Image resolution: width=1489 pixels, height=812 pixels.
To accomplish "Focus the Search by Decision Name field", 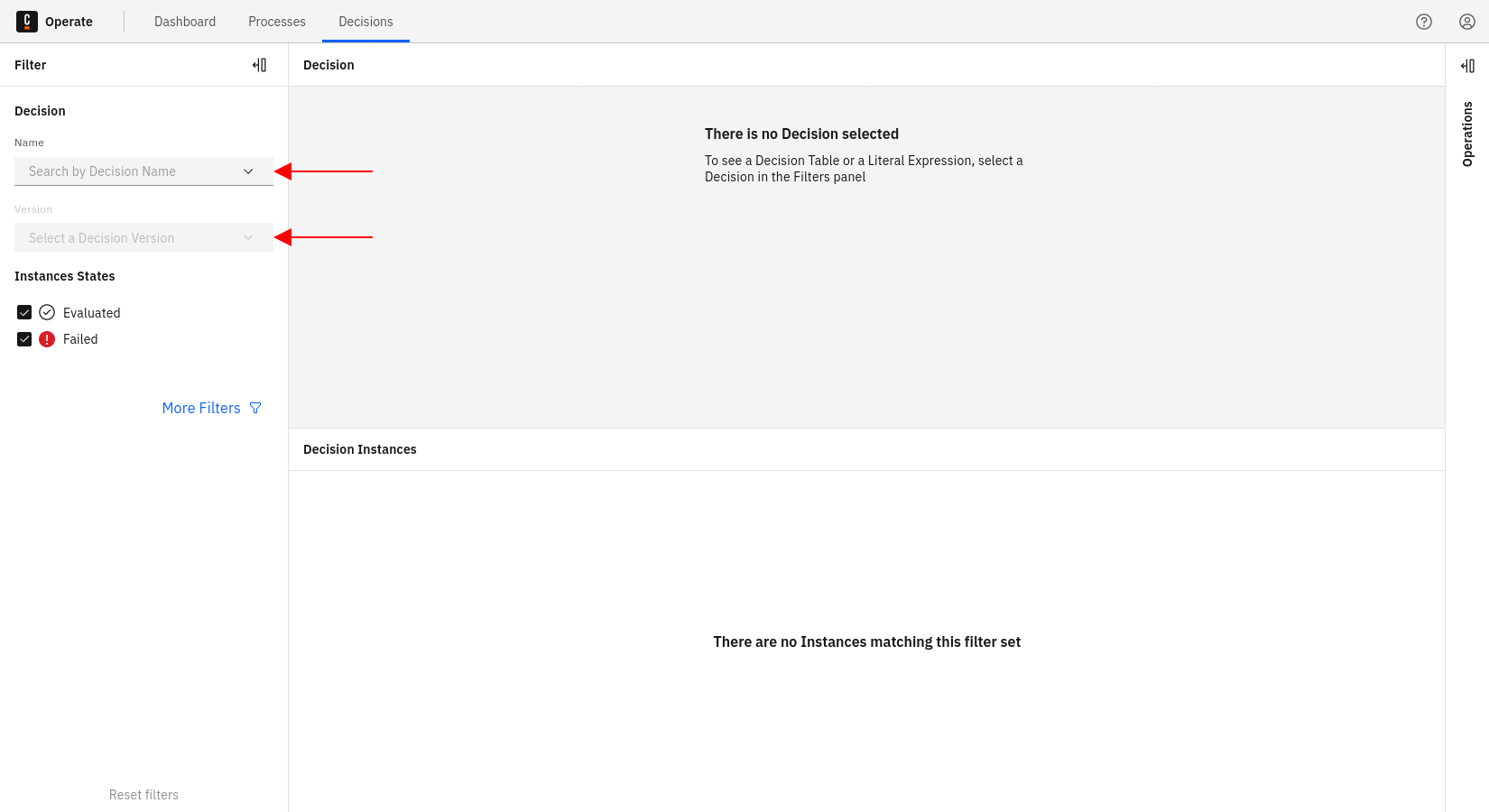I will (x=126, y=171).
